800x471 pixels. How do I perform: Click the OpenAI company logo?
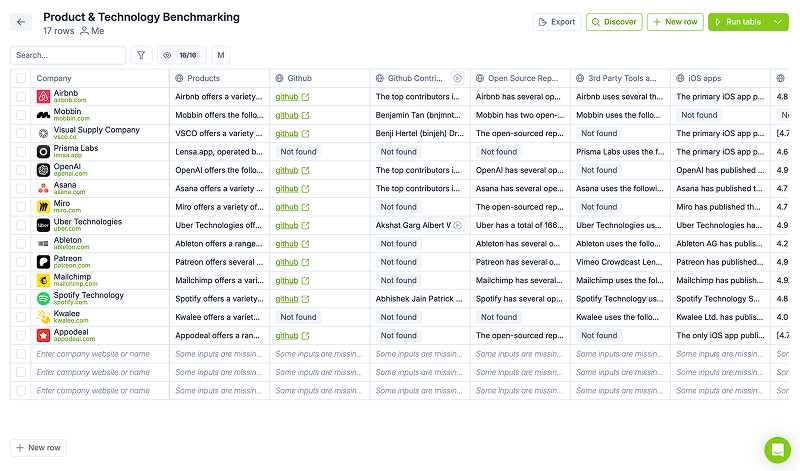click(x=43, y=170)
